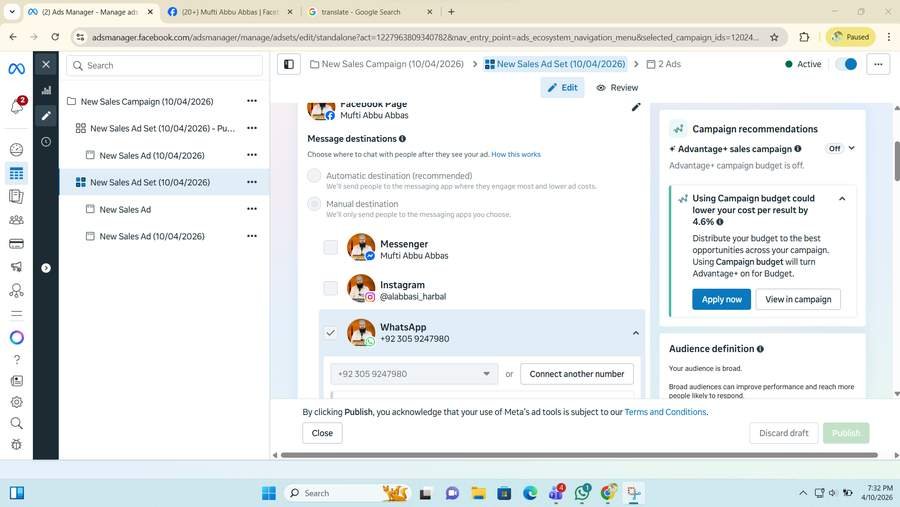Open the +92 305 9247980 number dropdown
Image resolution: width=900 pixels, height=507 pixels.
(413, 374)
